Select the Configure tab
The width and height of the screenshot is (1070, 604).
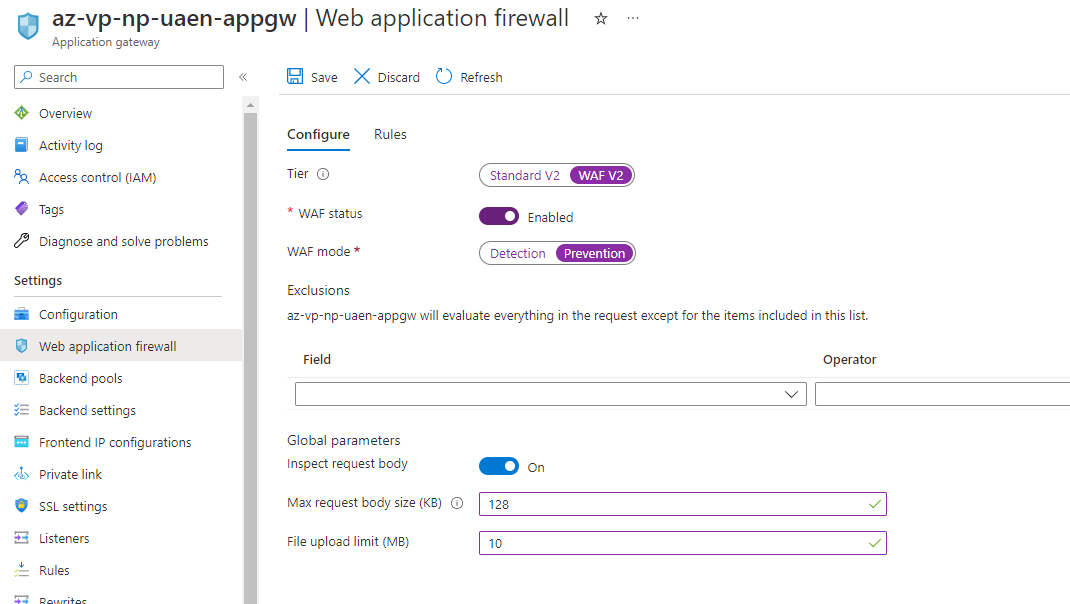(318, 134)
